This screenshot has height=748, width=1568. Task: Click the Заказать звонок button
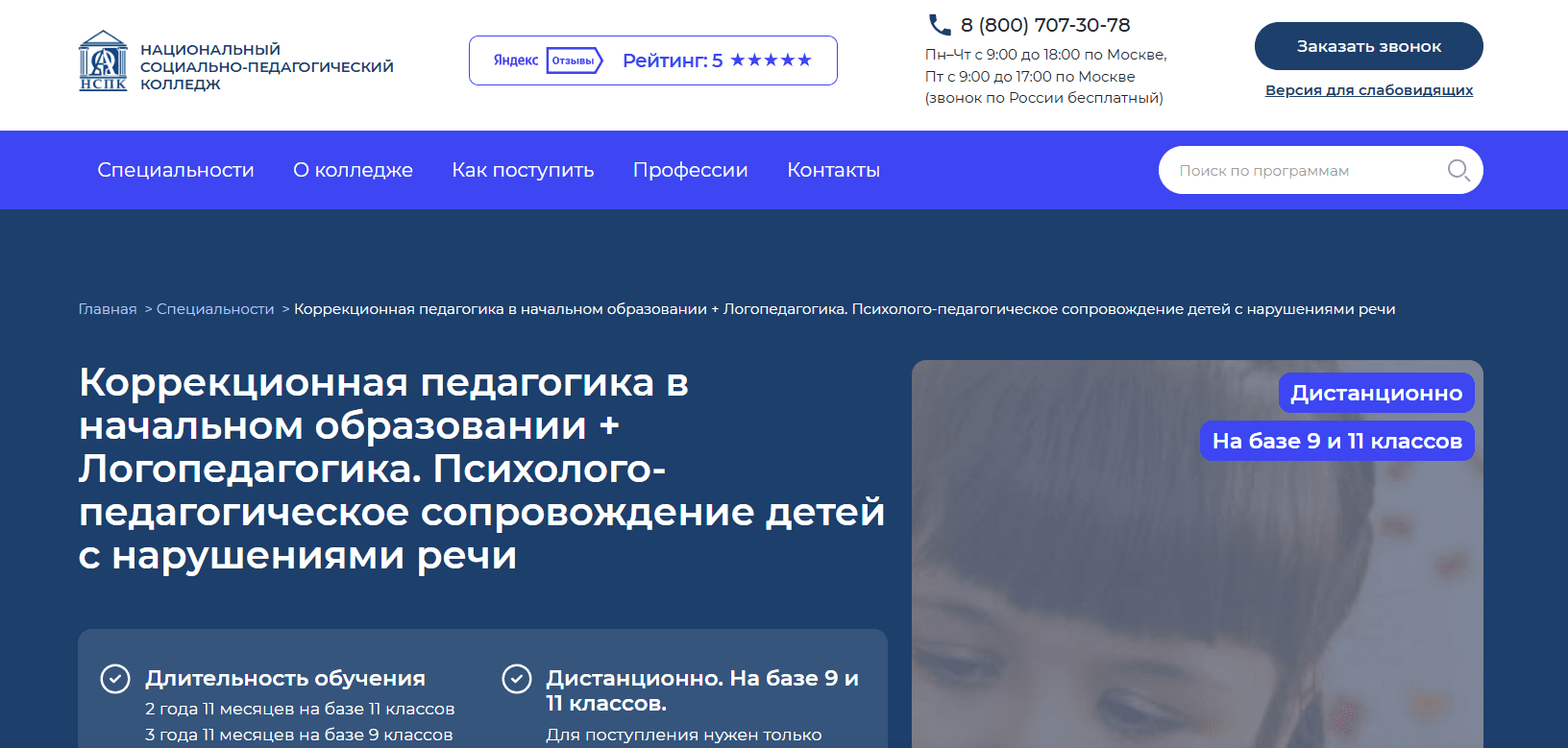(x=1369, y=46)
